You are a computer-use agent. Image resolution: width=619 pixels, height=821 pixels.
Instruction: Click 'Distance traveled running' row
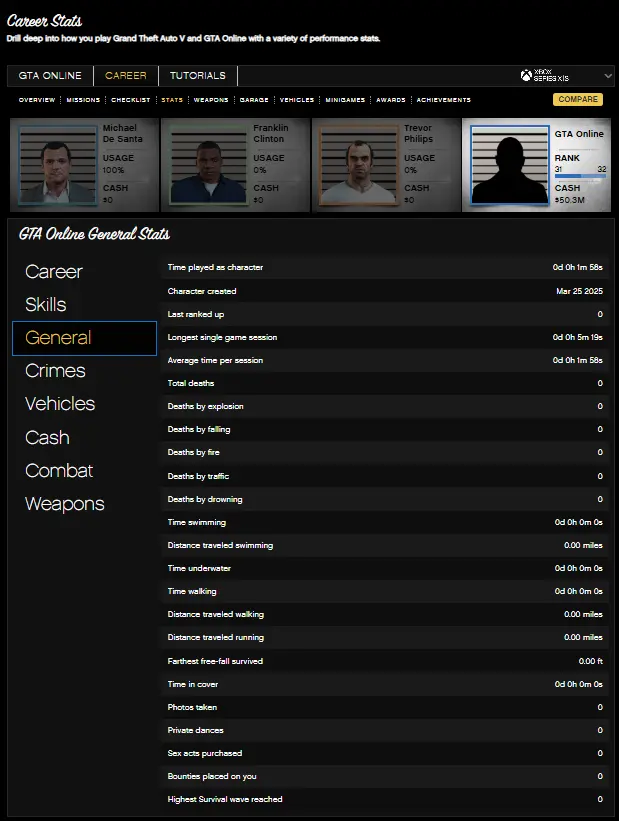click(385, 637)
